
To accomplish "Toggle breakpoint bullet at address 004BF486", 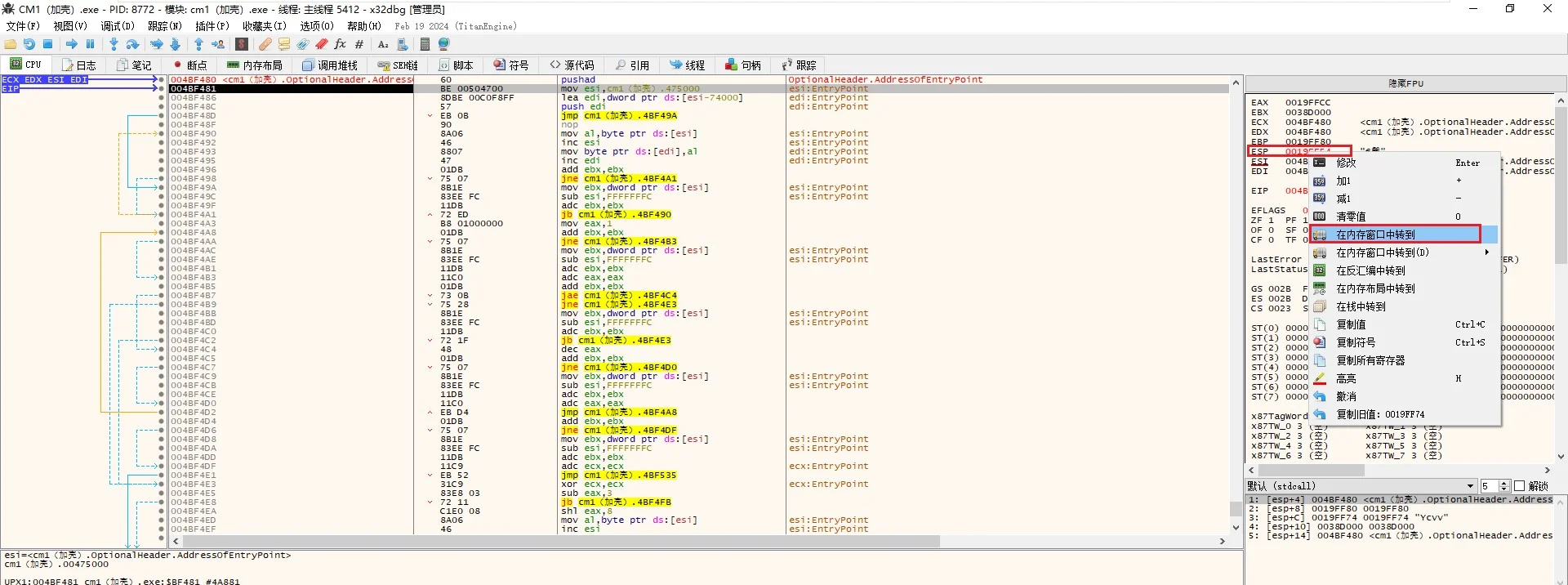I will (161, 98).
